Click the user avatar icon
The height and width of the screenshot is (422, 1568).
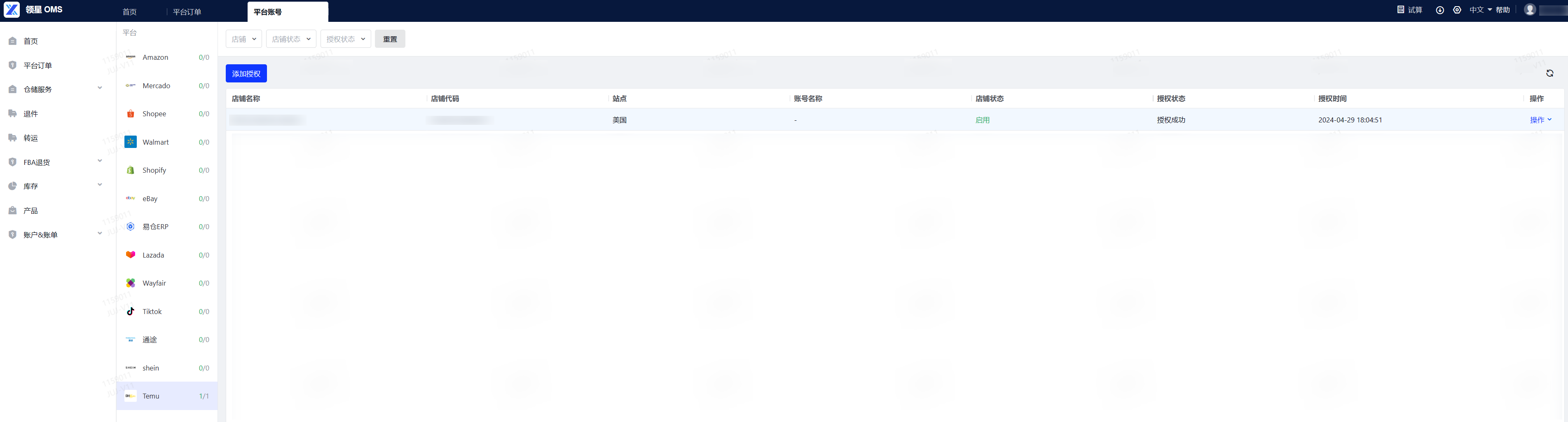click(x=1530, y=10)
